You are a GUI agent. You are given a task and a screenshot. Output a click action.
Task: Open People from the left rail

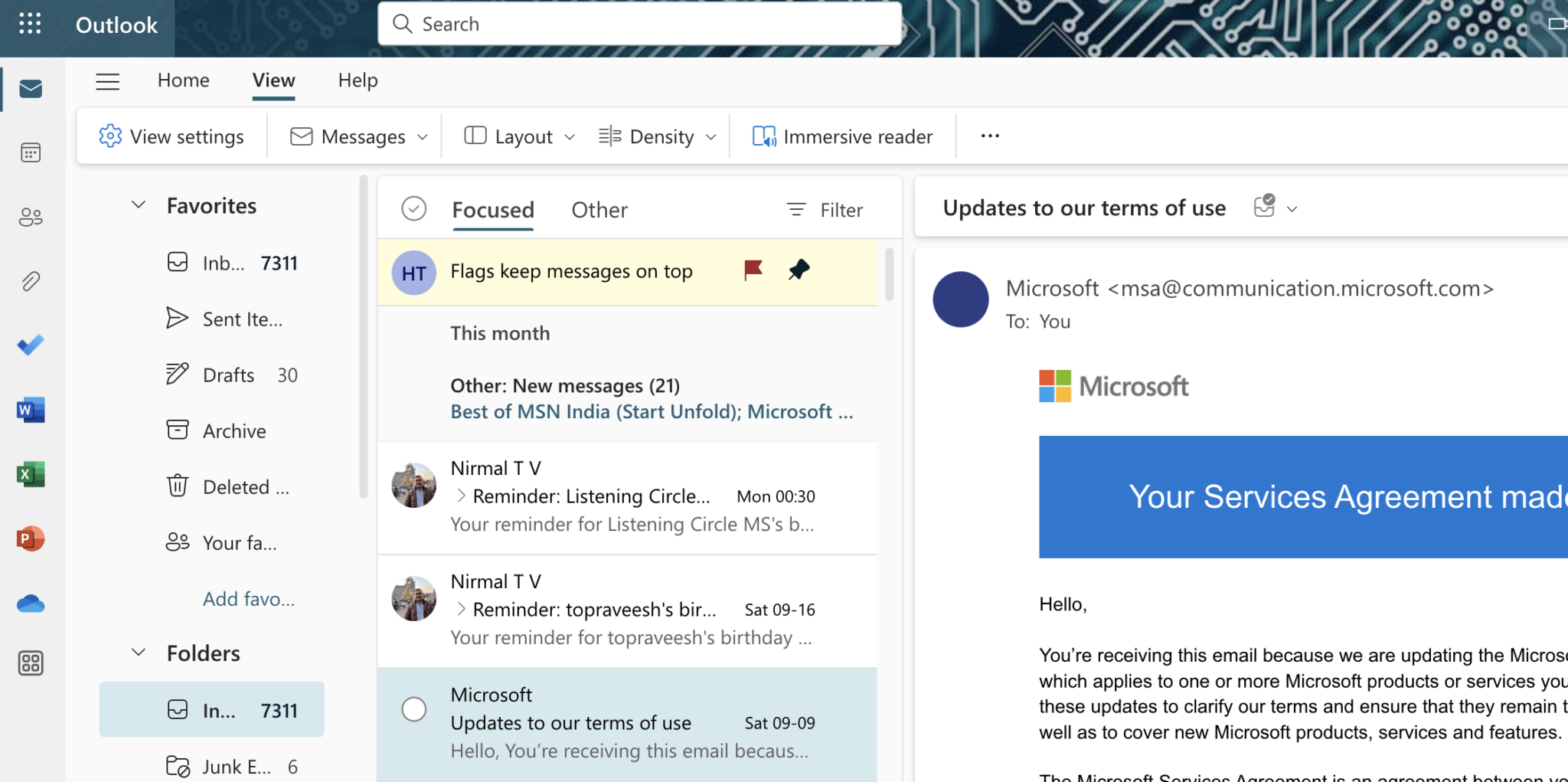tap(31, 217)
